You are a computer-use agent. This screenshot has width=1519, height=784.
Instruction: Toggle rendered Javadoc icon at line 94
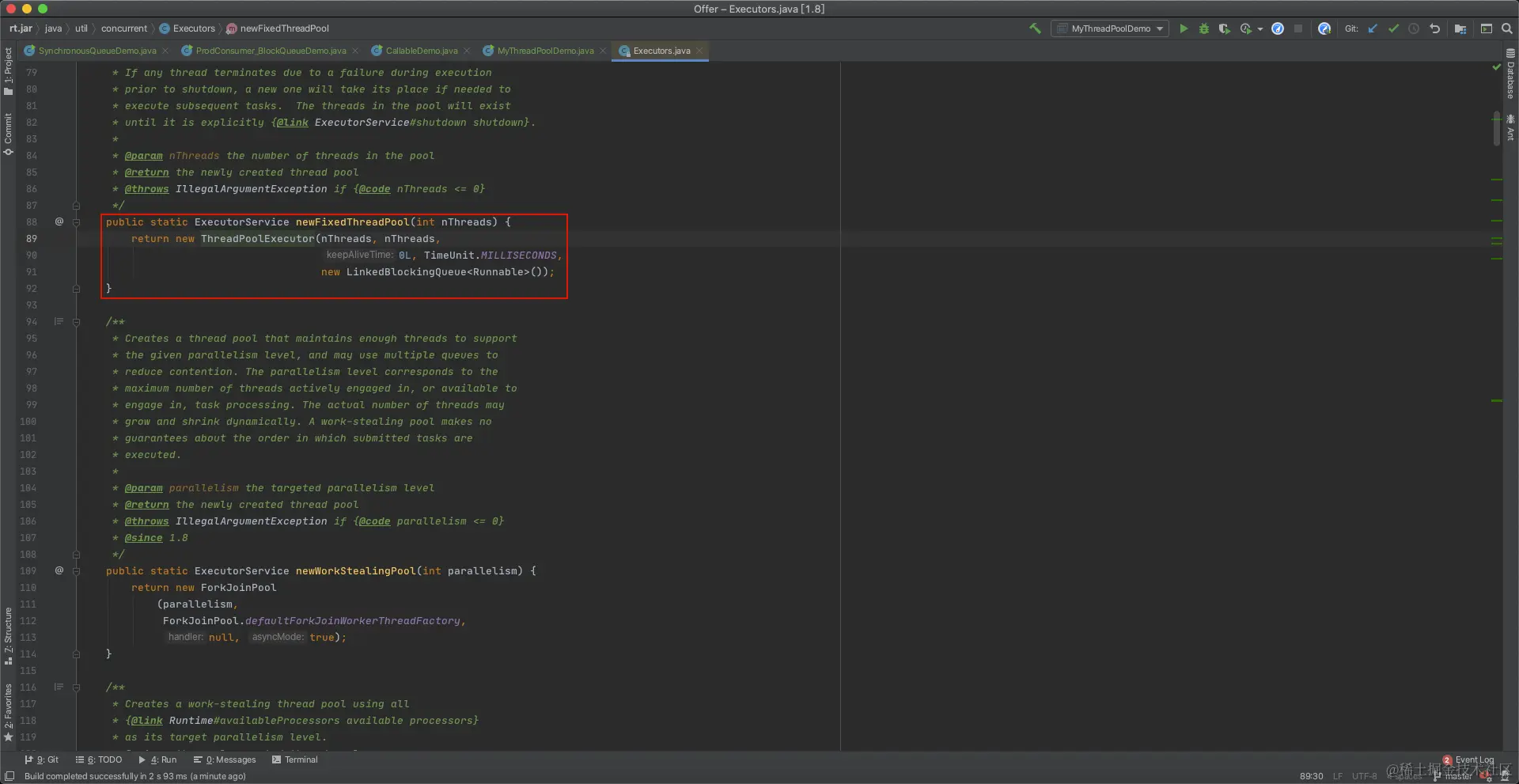[x=59, y=321]
